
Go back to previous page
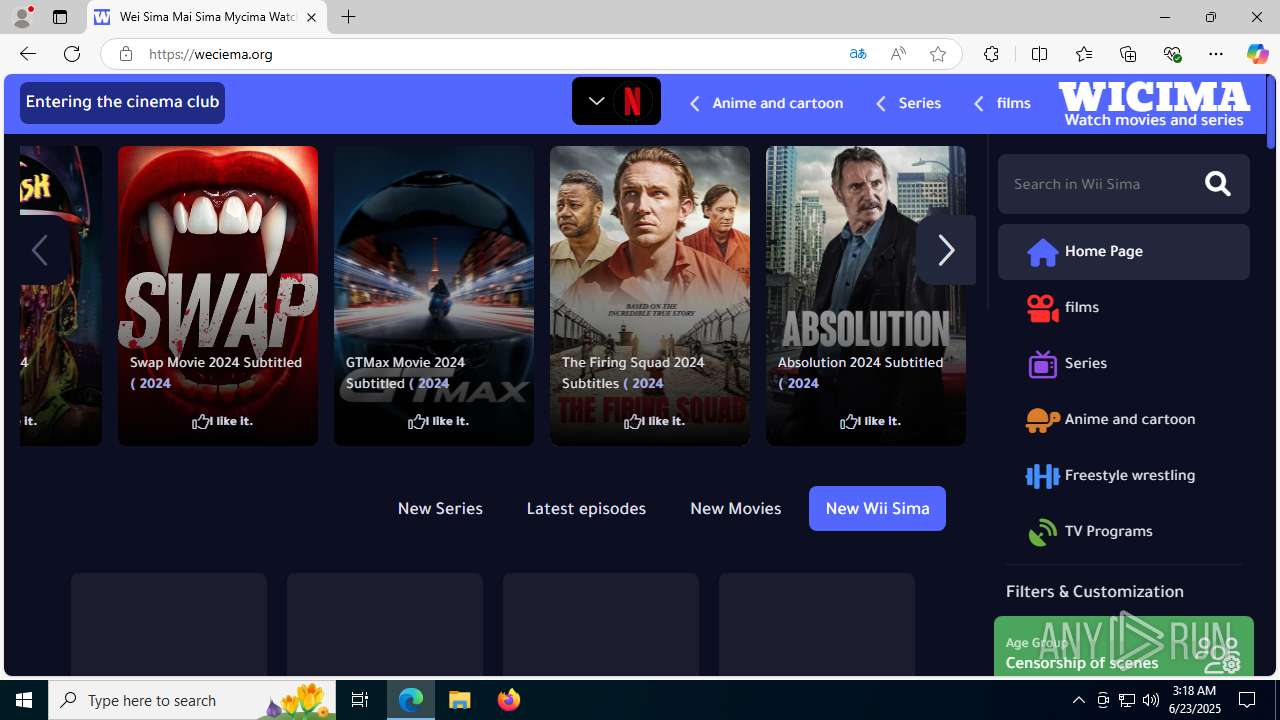27,54
